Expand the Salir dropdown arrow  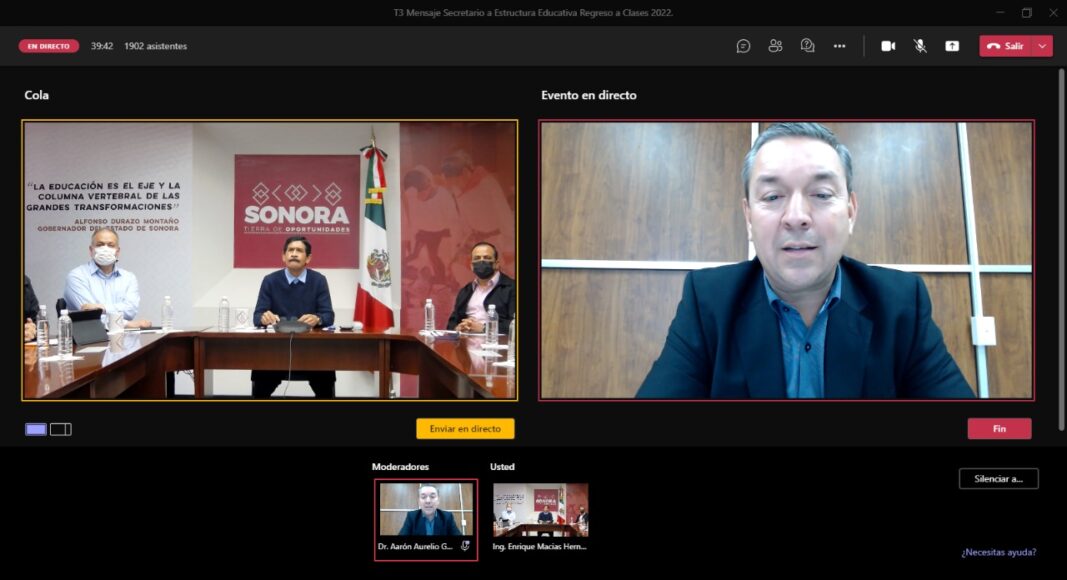[1043, 46]
